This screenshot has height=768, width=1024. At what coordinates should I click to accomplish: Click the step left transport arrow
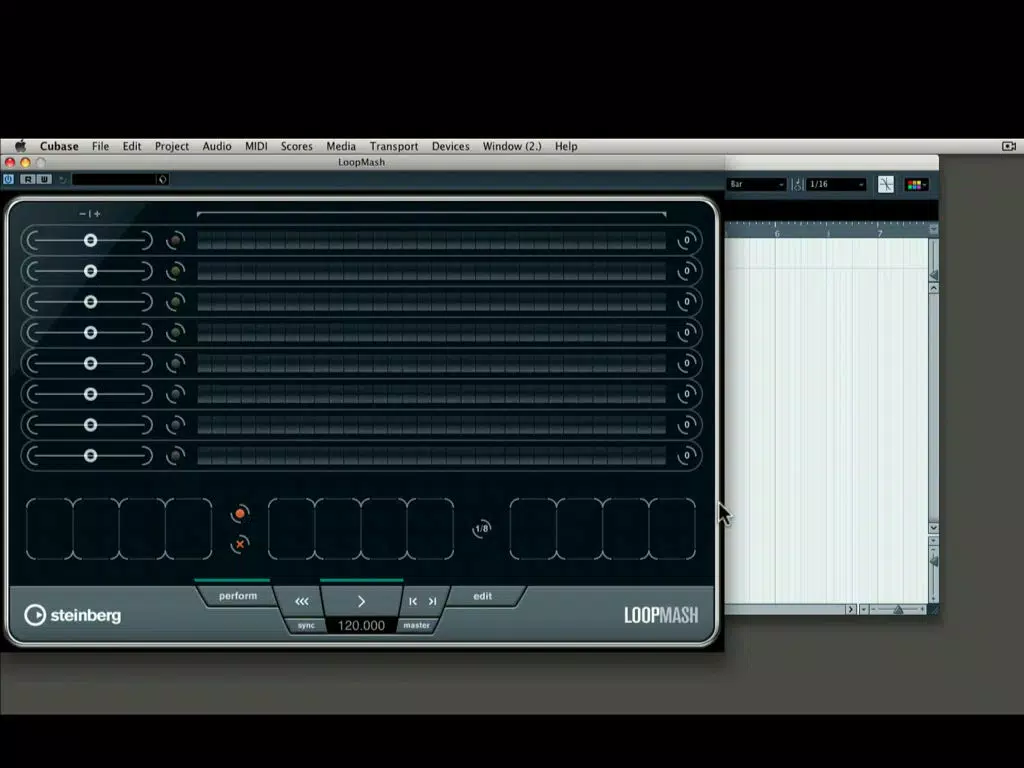click(x=413, y=601)
